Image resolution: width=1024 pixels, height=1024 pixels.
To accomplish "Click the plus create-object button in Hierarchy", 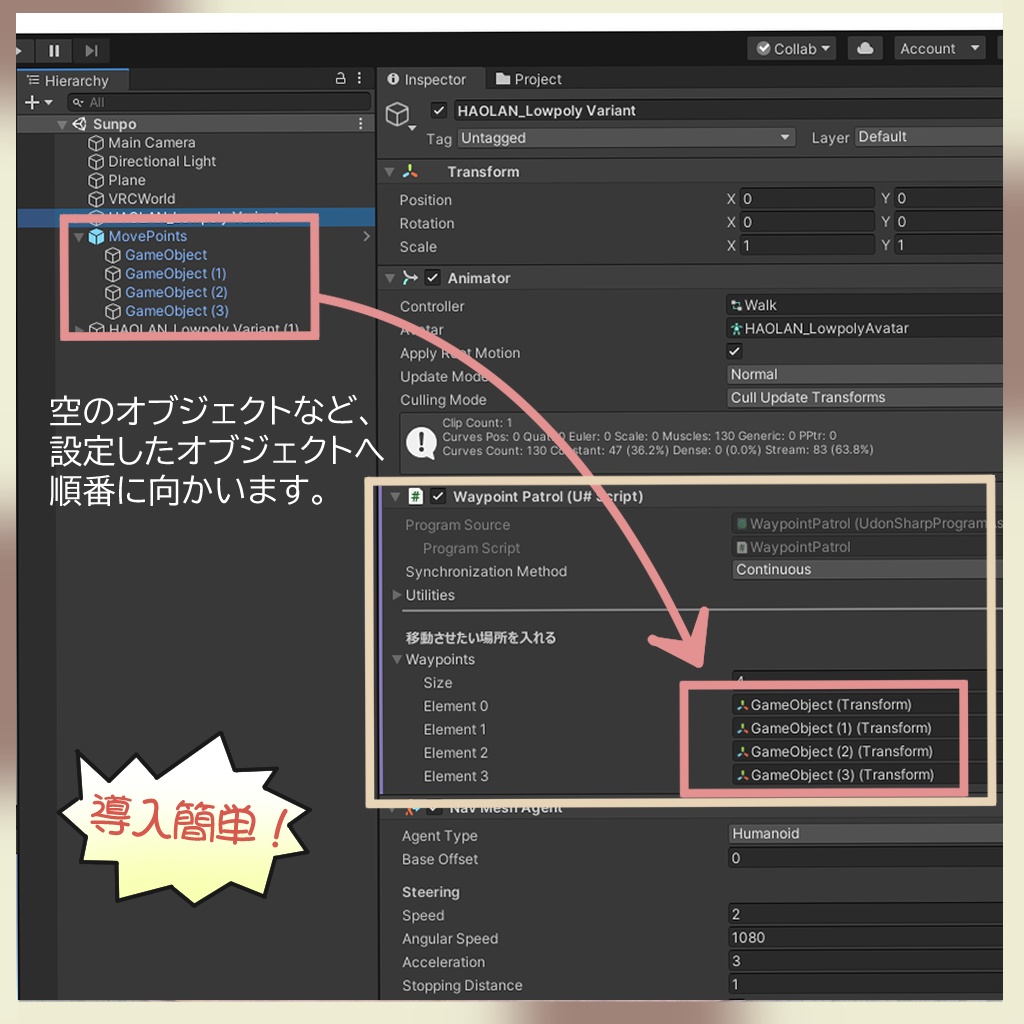I will tap(38, 103).
